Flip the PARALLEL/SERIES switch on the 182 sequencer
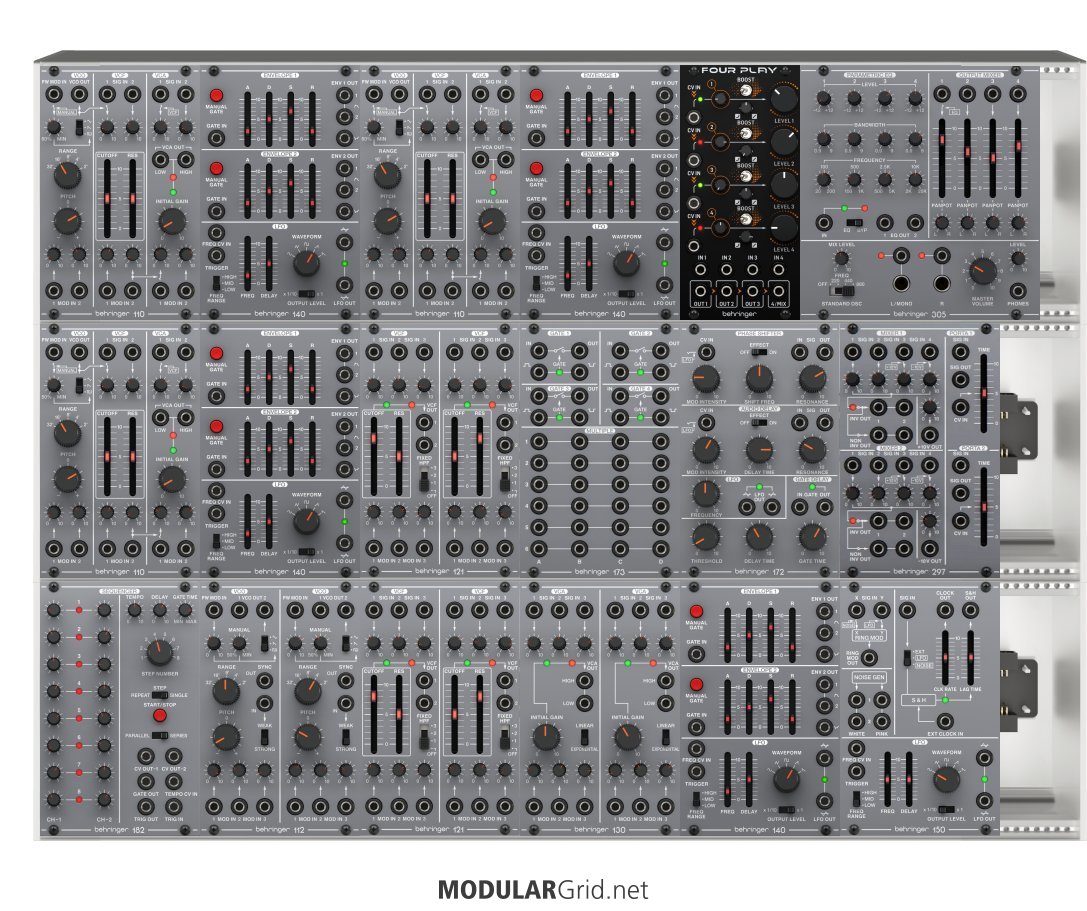This screenshot has width=1087, height=911. pyautogui.click(x=159, y=736)
